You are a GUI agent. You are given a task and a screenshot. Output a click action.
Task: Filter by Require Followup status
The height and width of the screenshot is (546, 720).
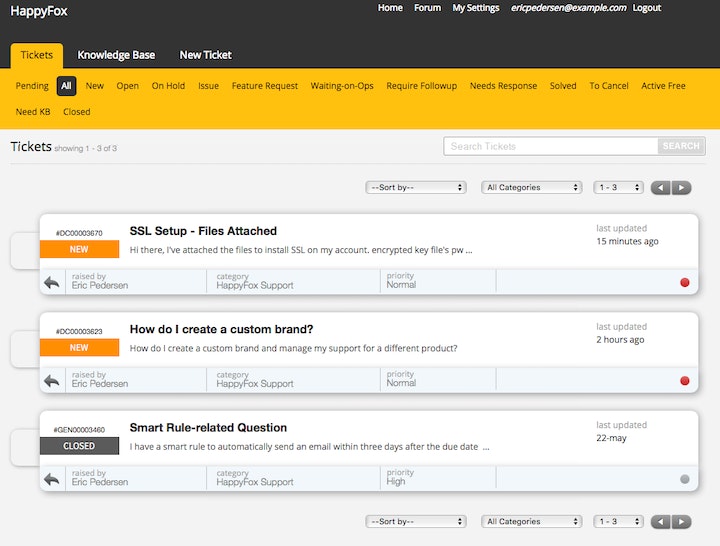coord(422,86)
